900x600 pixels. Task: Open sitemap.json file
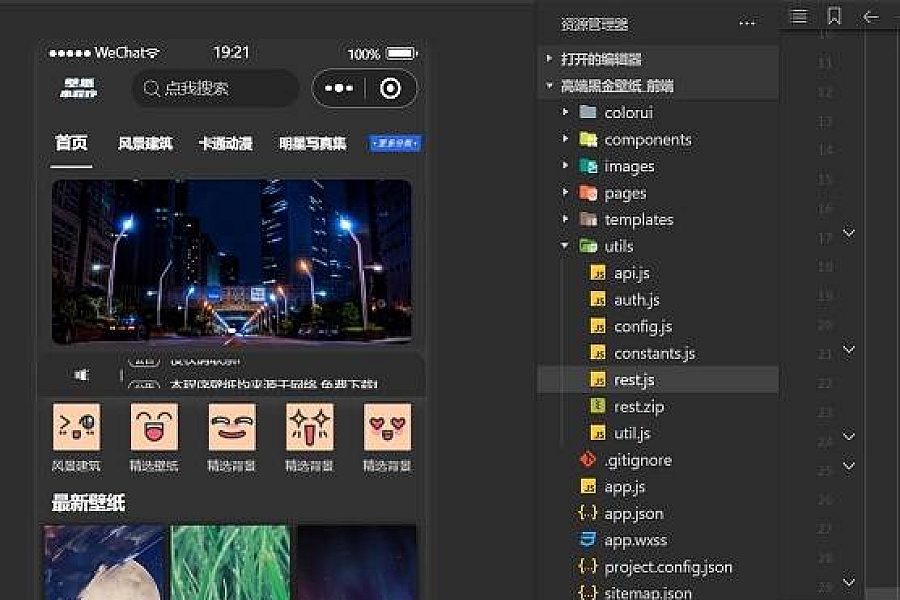tap(647, 592)
